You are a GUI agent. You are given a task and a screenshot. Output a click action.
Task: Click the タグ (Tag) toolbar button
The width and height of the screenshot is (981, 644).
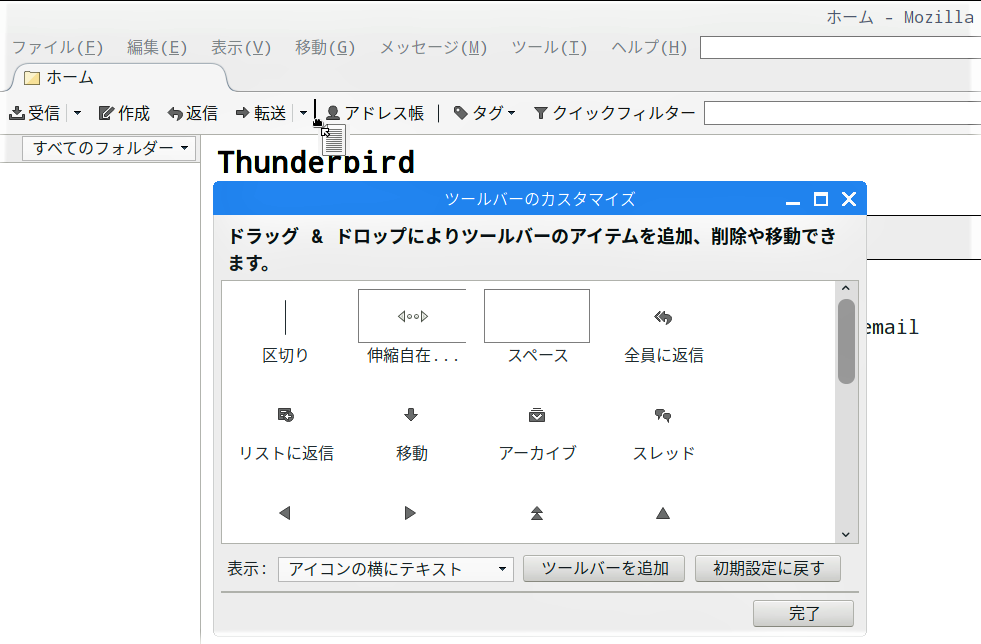click(x=484, y=113)
